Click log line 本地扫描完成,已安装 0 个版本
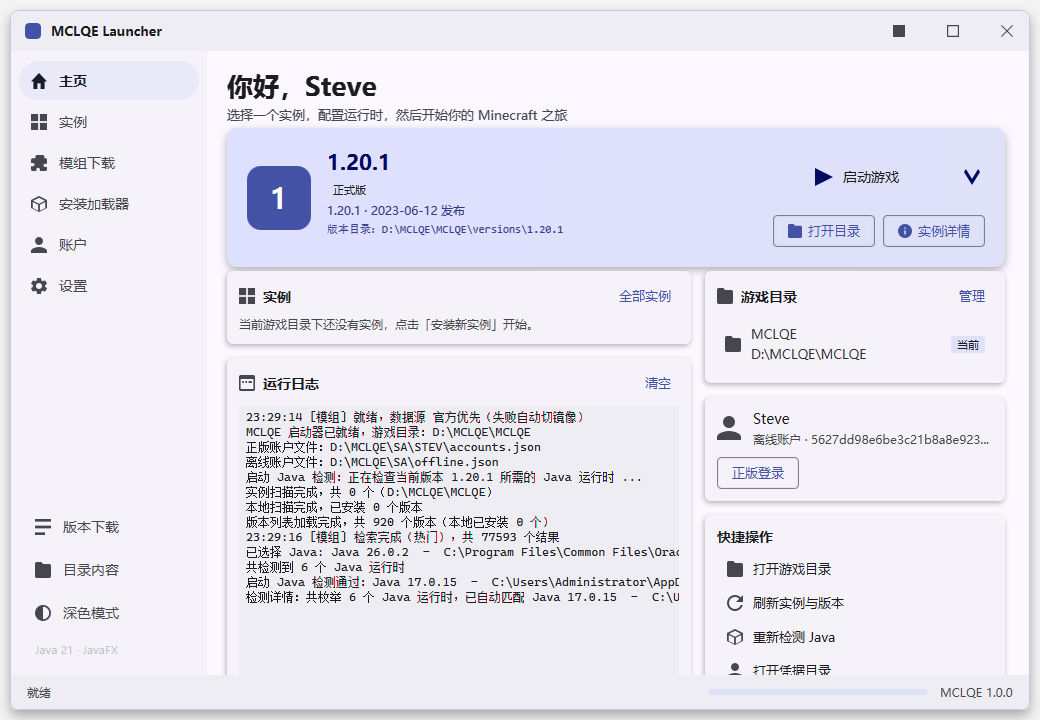 [334, 507]
